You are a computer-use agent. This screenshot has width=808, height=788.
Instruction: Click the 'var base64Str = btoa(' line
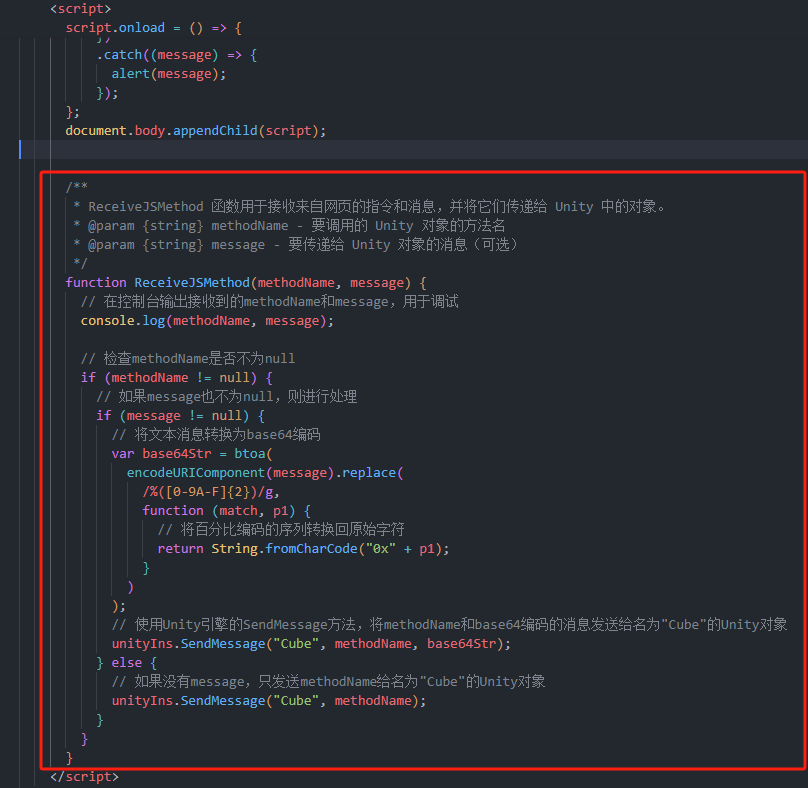coord(192,454)
